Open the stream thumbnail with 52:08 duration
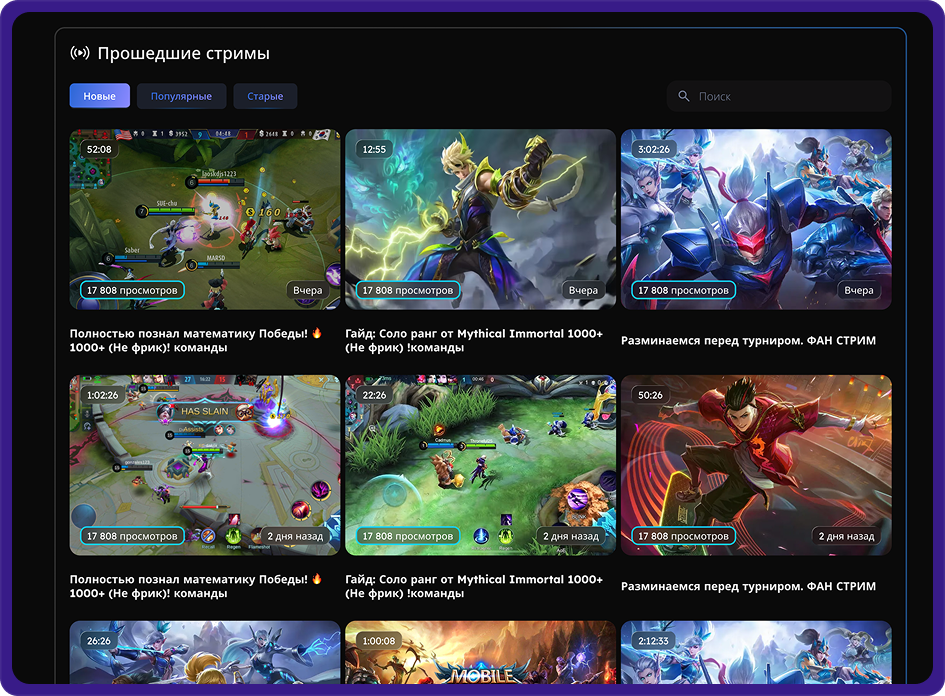 tap(205, 219)
